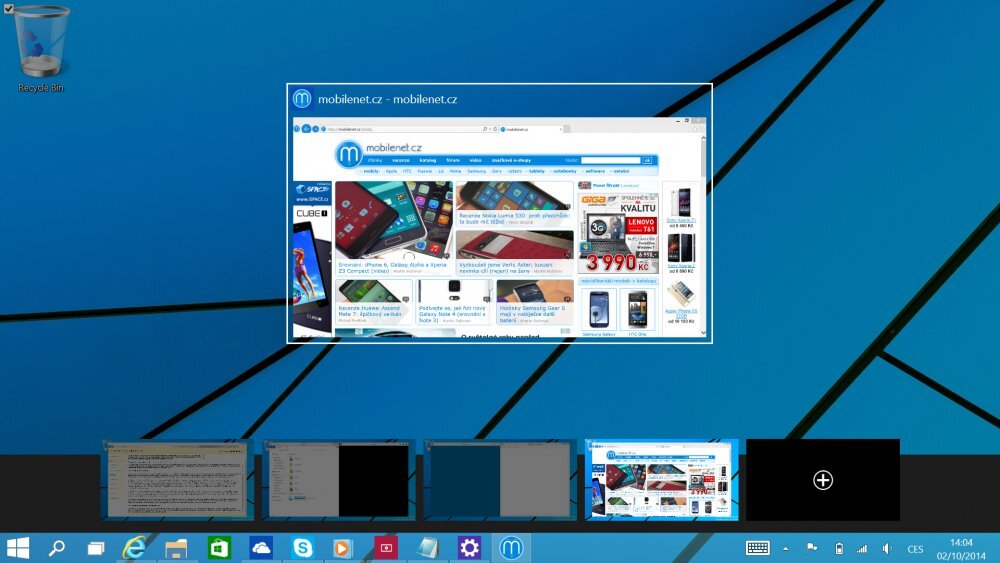This screenshot has width=1000, height=563.
Task: Select the mobilenet app taskbar icon
Action: 511,548
